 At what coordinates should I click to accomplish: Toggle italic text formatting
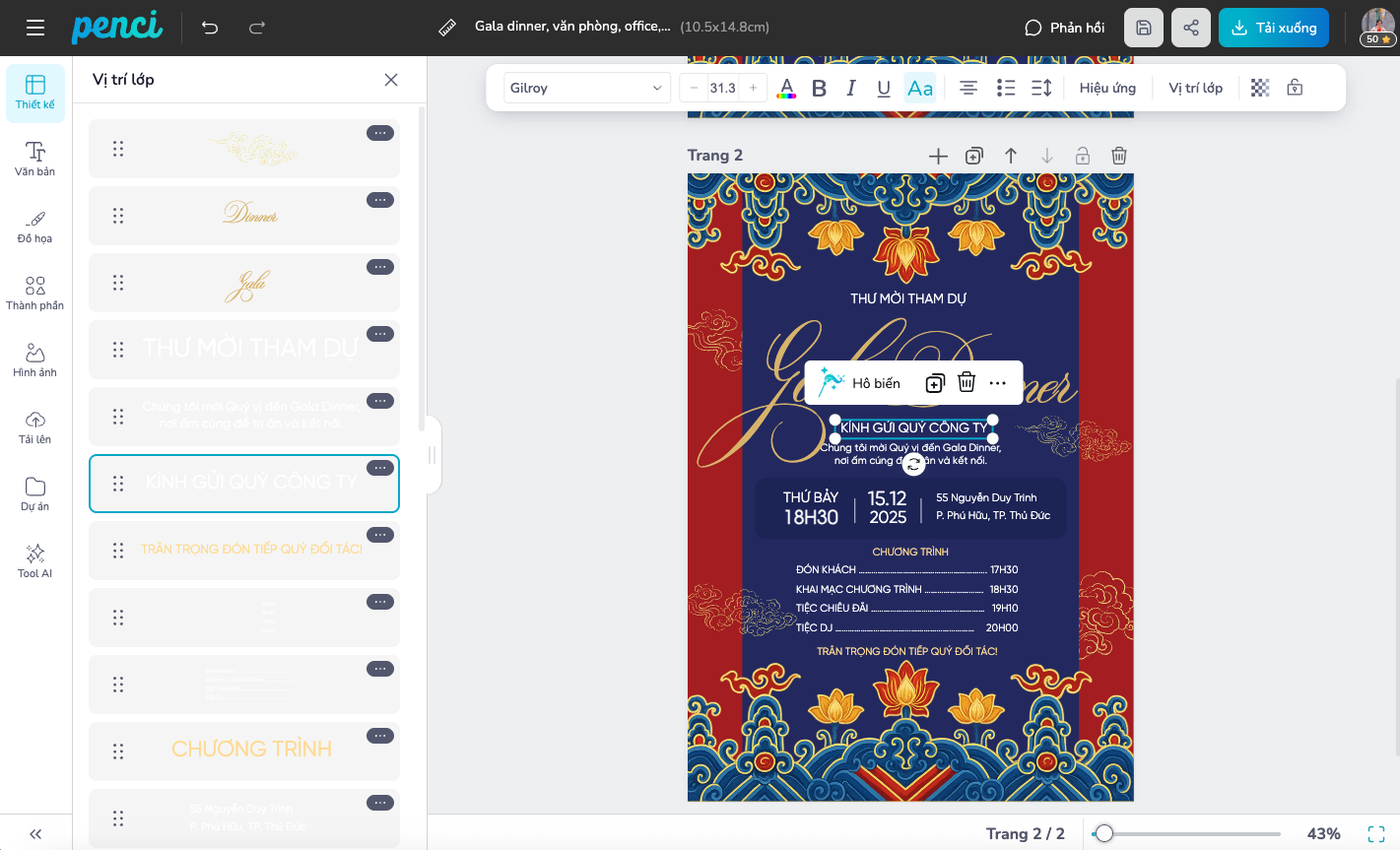pos(851,88)
